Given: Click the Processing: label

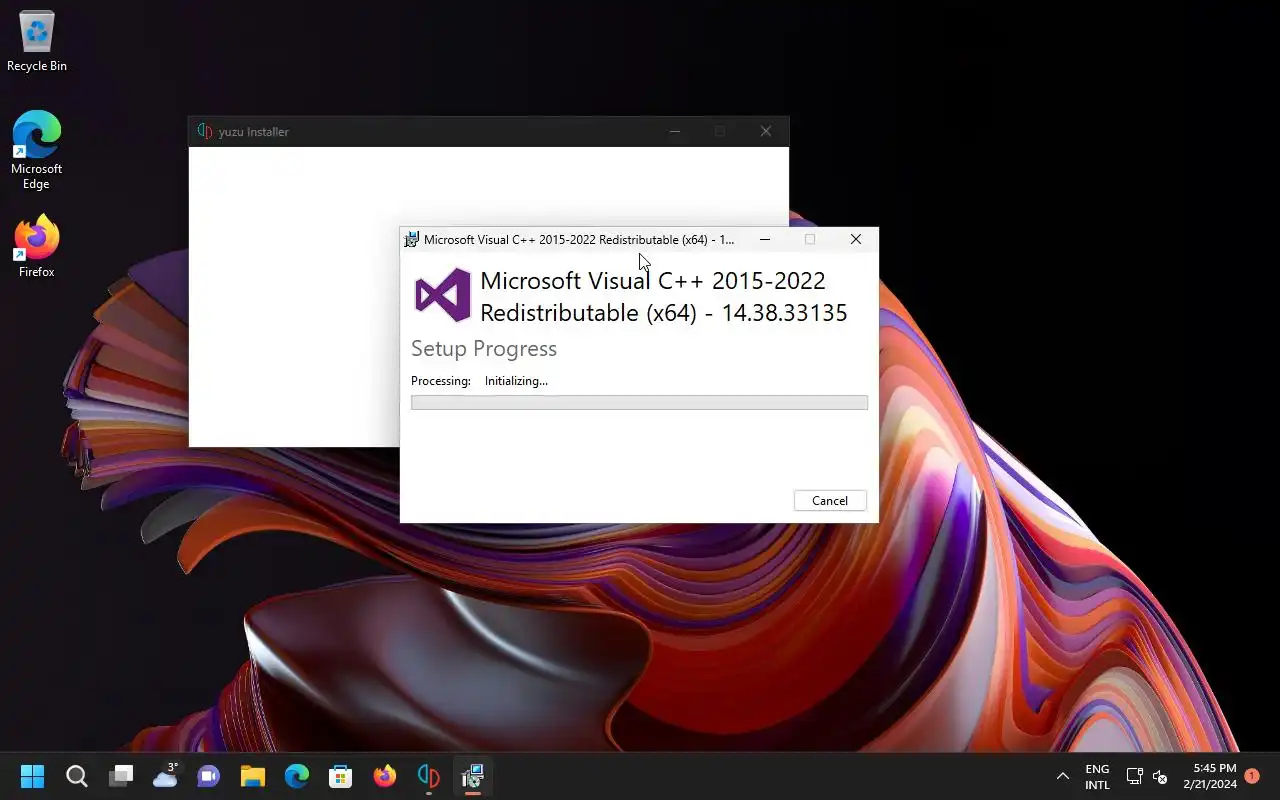Looking at the screenshot, I should tap(441, 381).
